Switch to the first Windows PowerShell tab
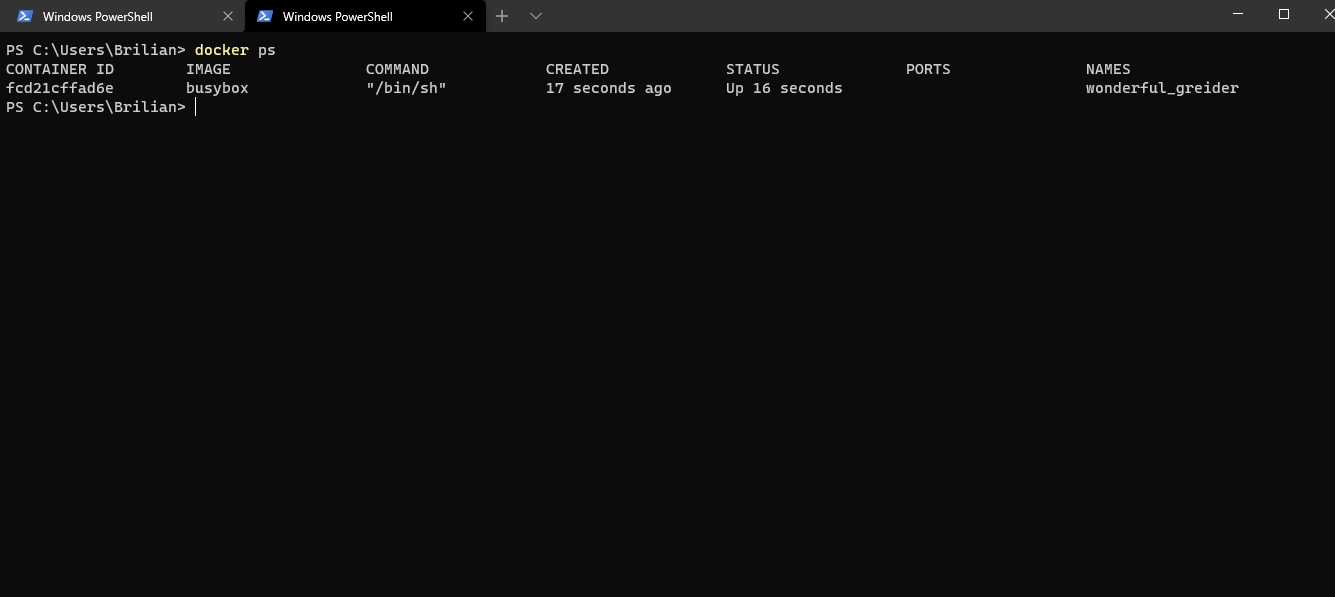This screenshot has width=1335, height=597. [x=122, y=16]
